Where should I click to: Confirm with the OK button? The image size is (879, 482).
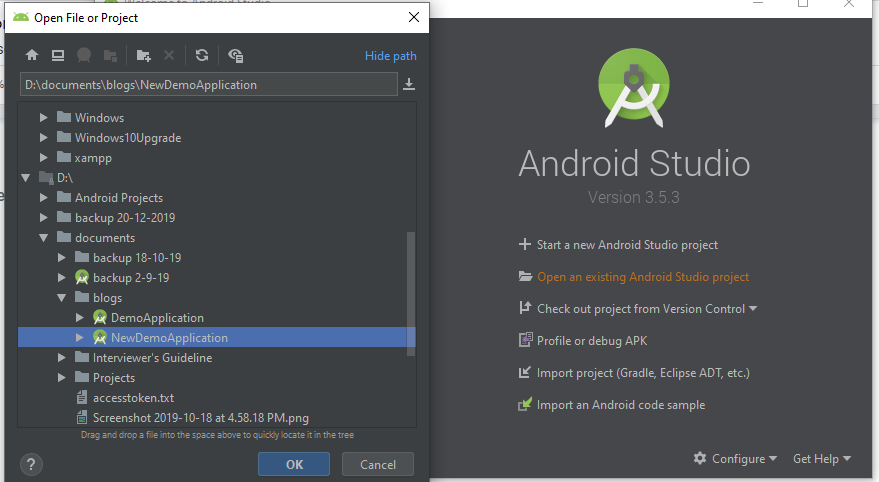(294, 464)
